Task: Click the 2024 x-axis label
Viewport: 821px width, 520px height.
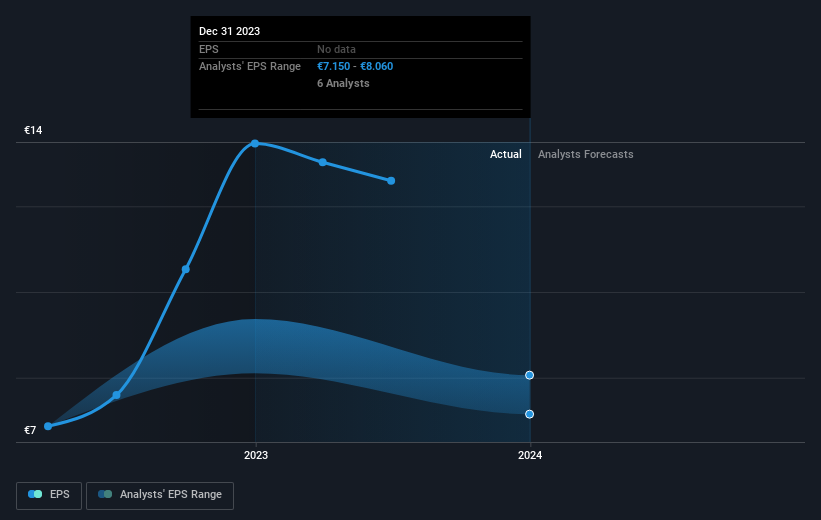Action: click(530, 455)
